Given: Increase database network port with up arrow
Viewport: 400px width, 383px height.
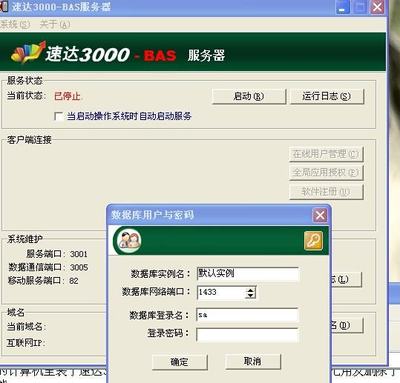Looking at the screenshot, I should pos(250,289).
